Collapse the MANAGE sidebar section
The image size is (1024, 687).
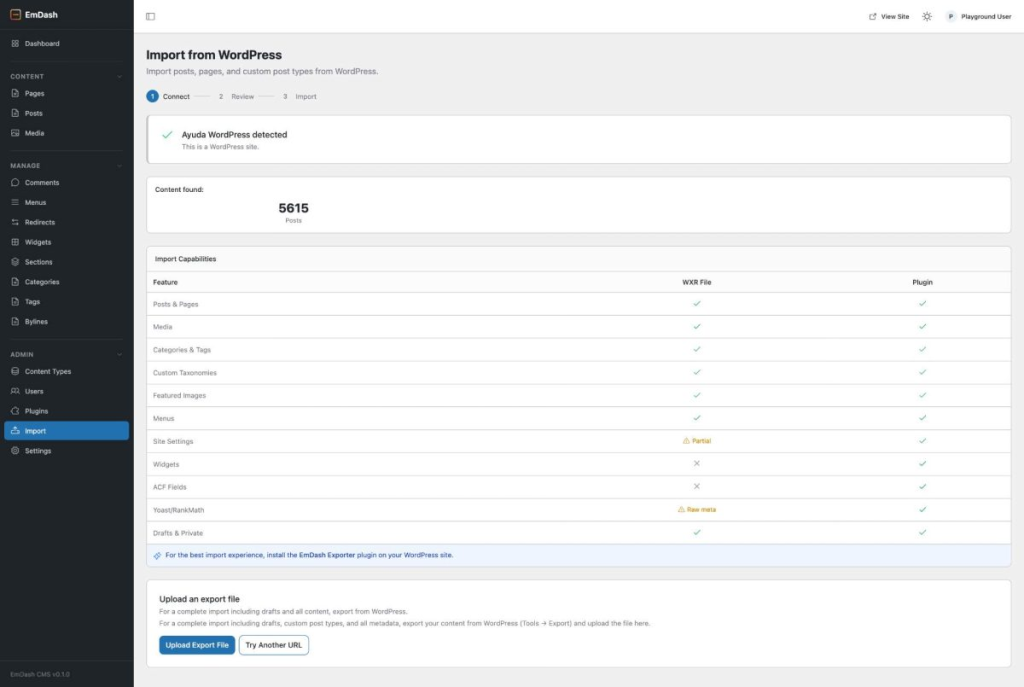(120, 165)
